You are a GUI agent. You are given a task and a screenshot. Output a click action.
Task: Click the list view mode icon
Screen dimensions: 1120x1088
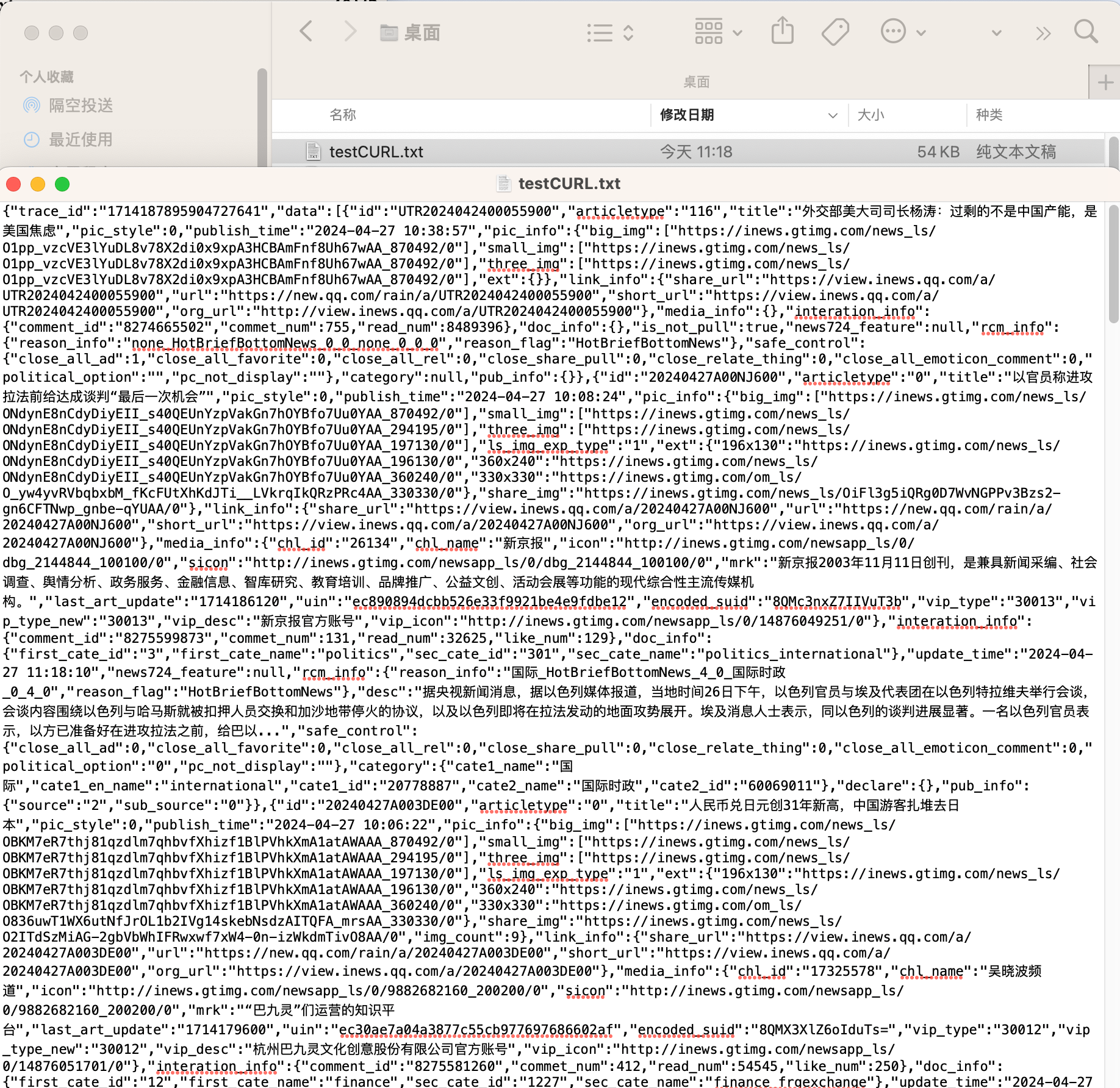[610, 33]
